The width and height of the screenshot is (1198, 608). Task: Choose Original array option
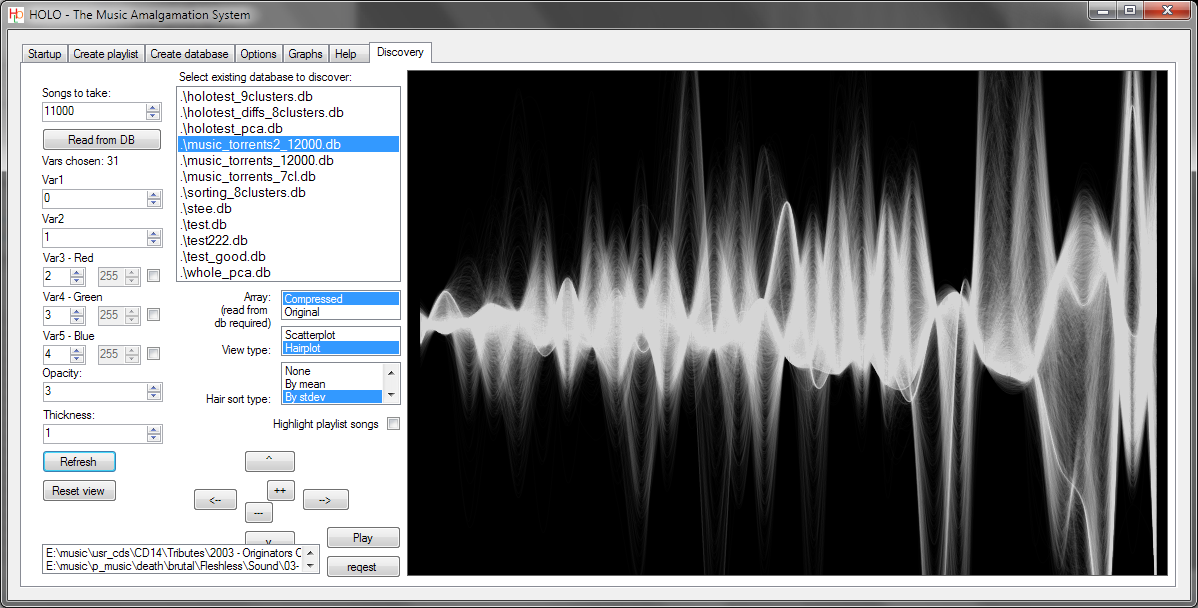pyautogui.click(x=341, y=312)
